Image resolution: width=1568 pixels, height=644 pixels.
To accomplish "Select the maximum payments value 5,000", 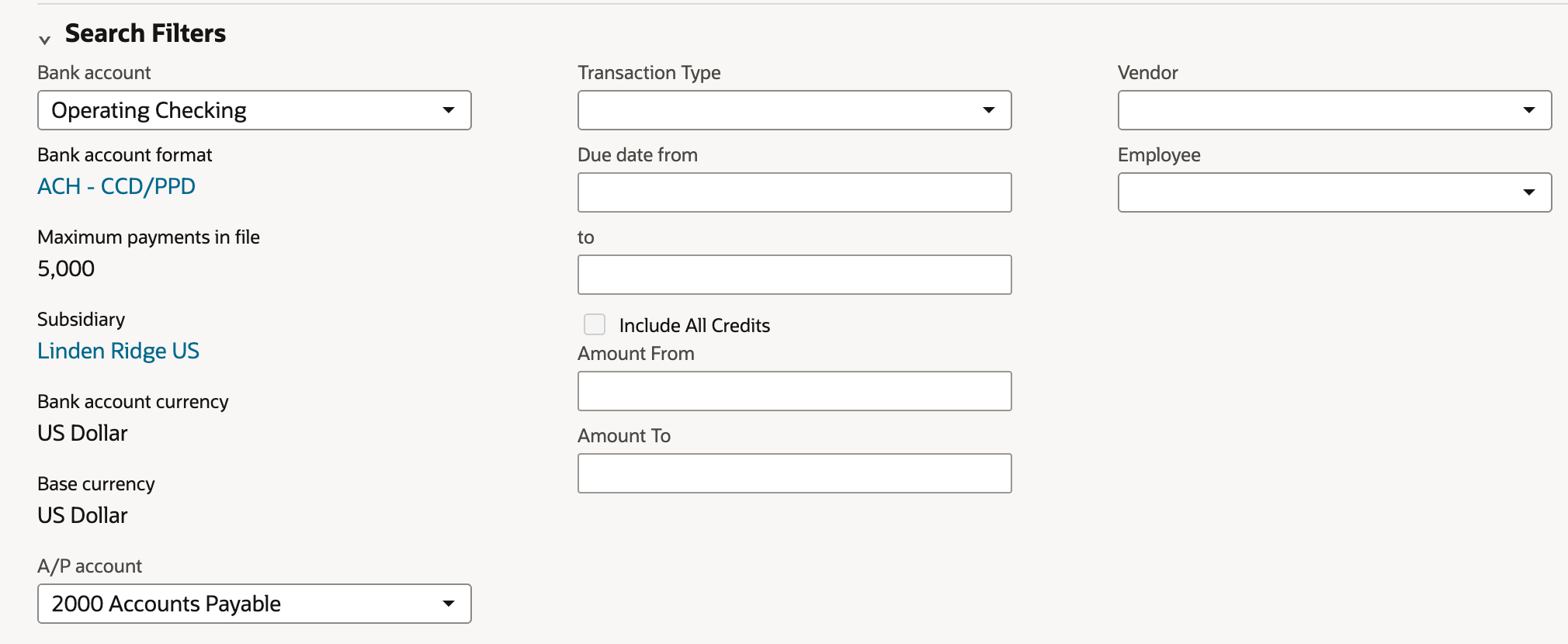I will (66, 268).
